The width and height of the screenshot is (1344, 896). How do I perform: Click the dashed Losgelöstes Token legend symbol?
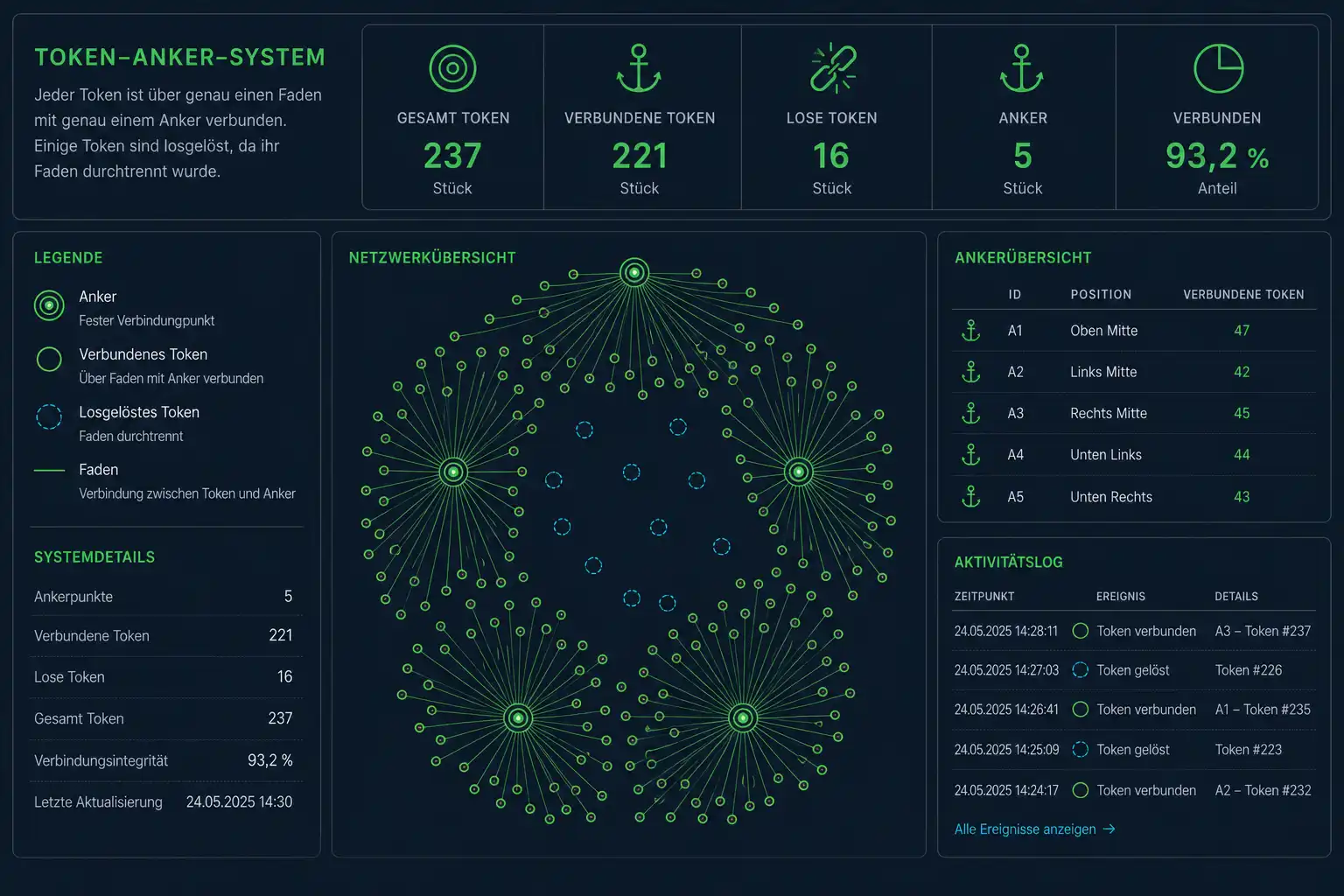pyautogui.click(x=49, y=416)
